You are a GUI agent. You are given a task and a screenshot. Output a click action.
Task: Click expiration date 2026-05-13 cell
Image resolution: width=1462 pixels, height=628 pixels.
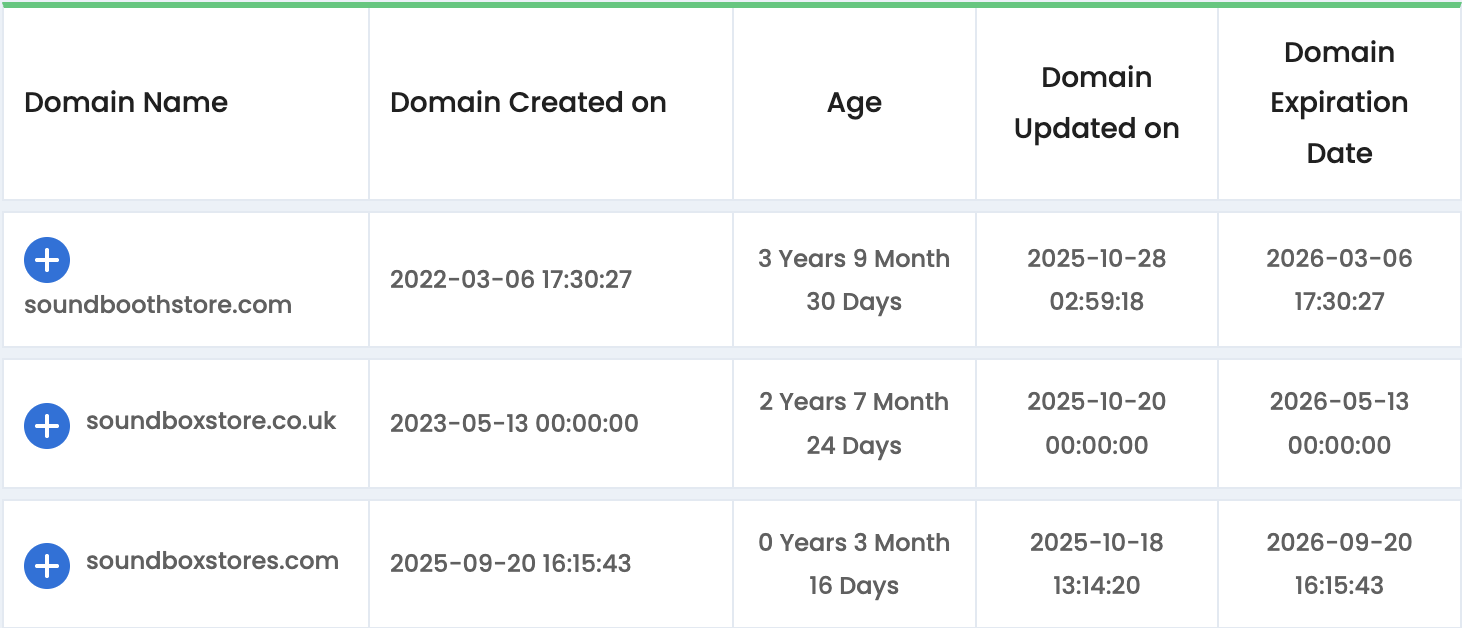[1339, 423]
